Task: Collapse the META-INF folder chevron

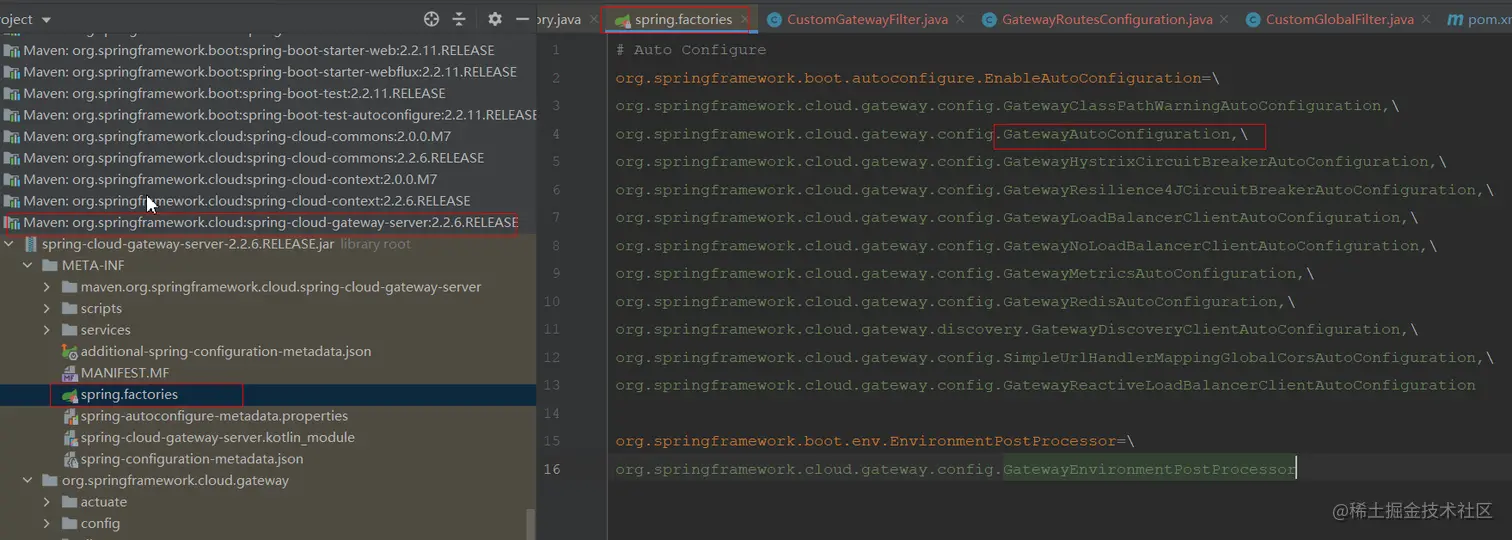Action: [28, 265]
